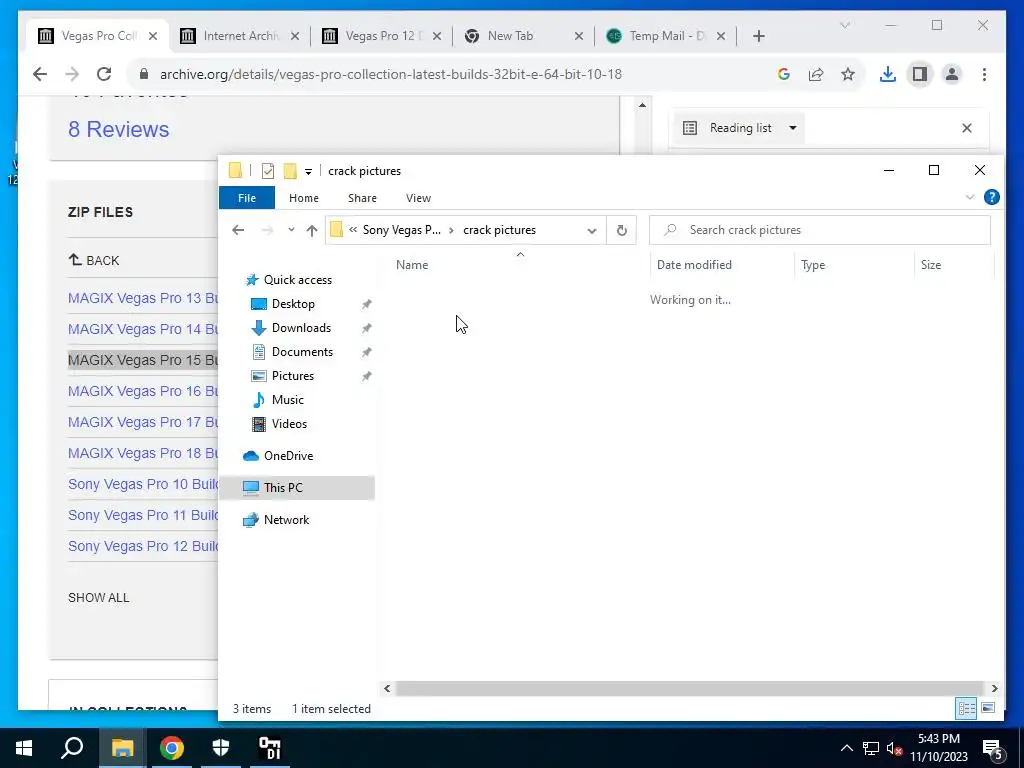
Task: Open a new Chrome tab with plus
Action: [758, 36]
